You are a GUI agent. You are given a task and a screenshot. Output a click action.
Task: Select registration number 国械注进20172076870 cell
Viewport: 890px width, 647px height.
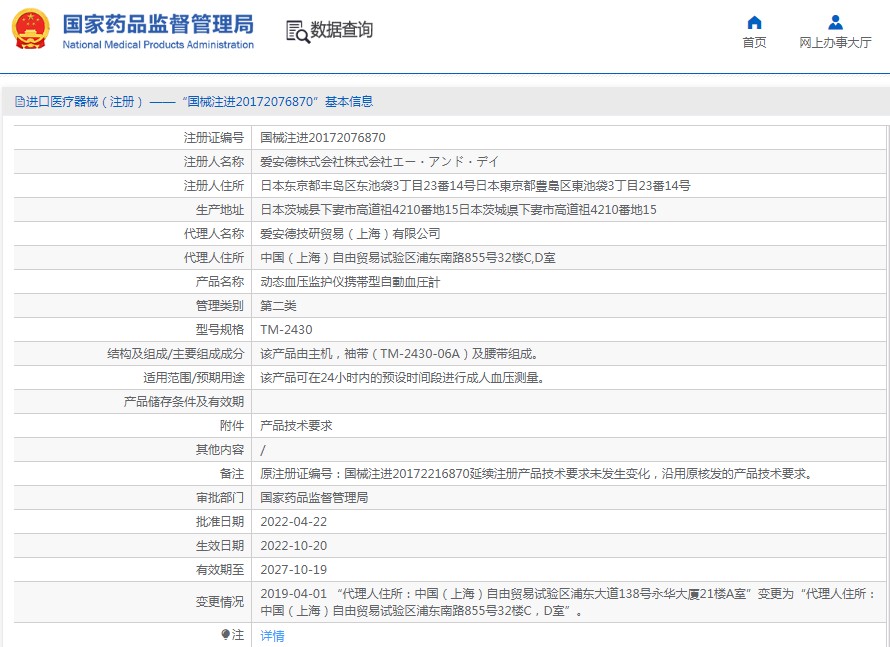(322, 137)
